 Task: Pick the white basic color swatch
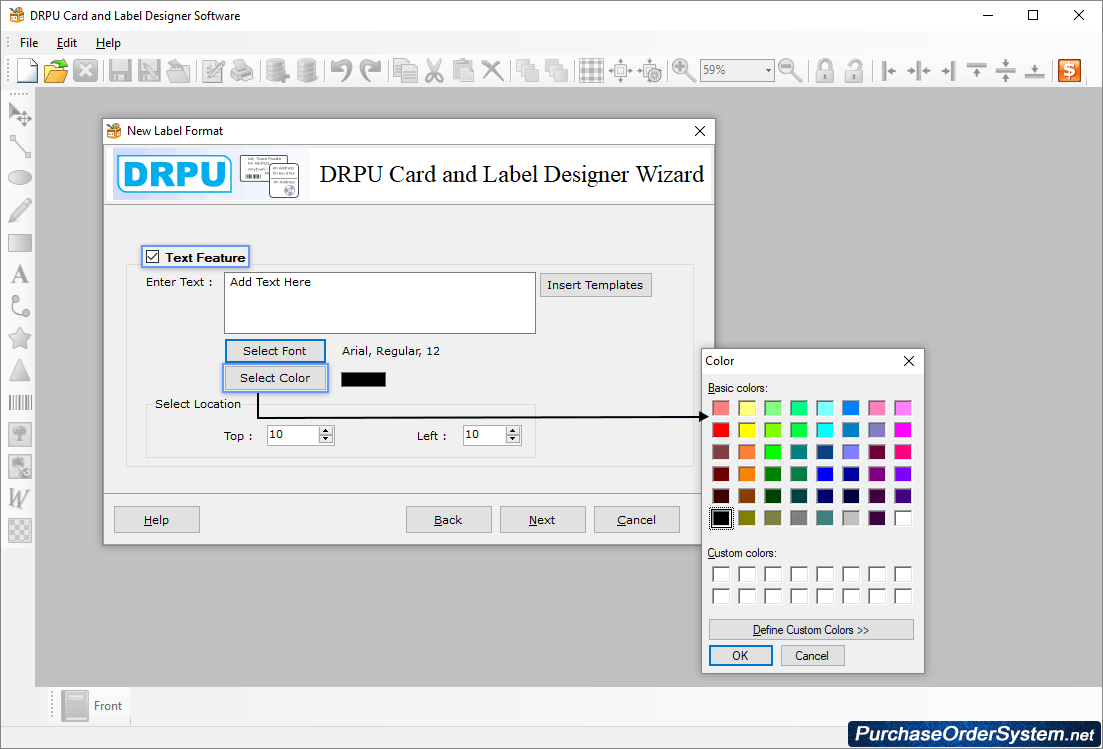(x=903, y=518)
